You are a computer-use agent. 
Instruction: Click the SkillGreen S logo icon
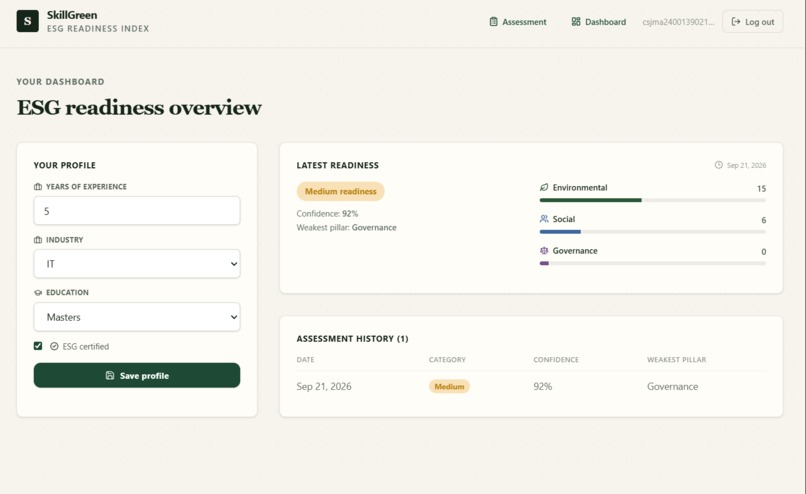click(x=27, y=21)
